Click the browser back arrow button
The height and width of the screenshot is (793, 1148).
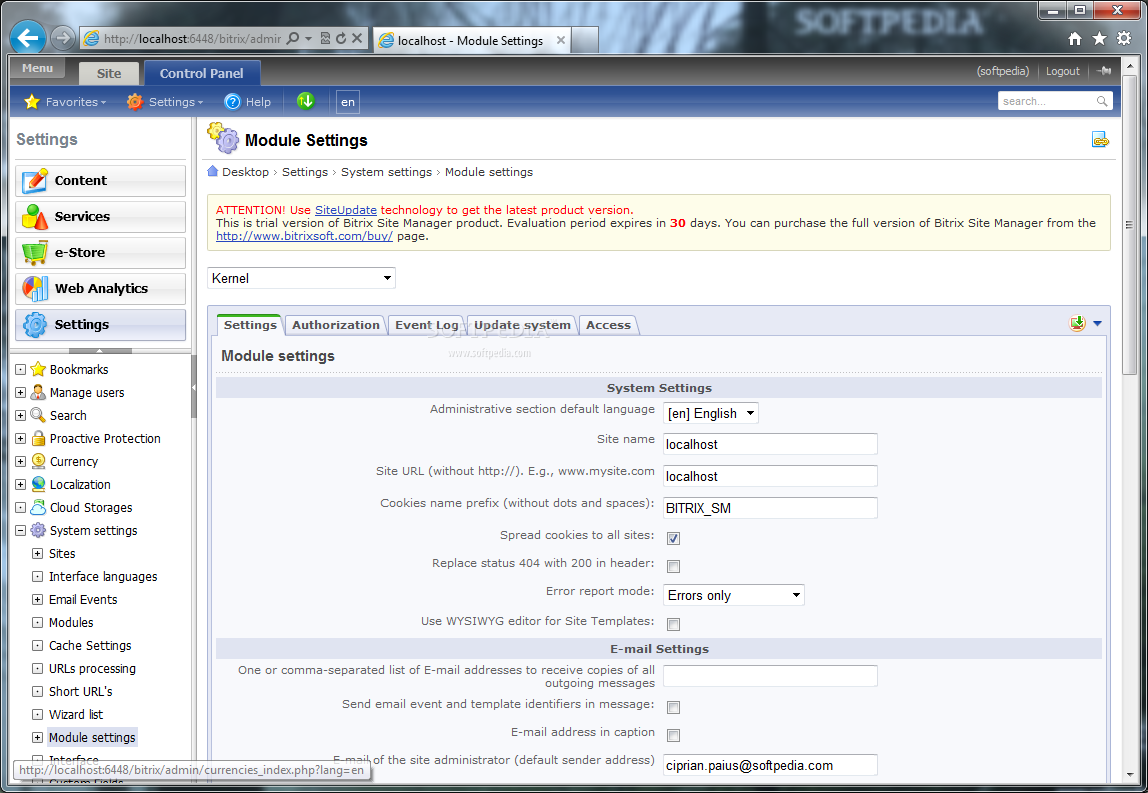pyautogui.click(x=29, y=38)
